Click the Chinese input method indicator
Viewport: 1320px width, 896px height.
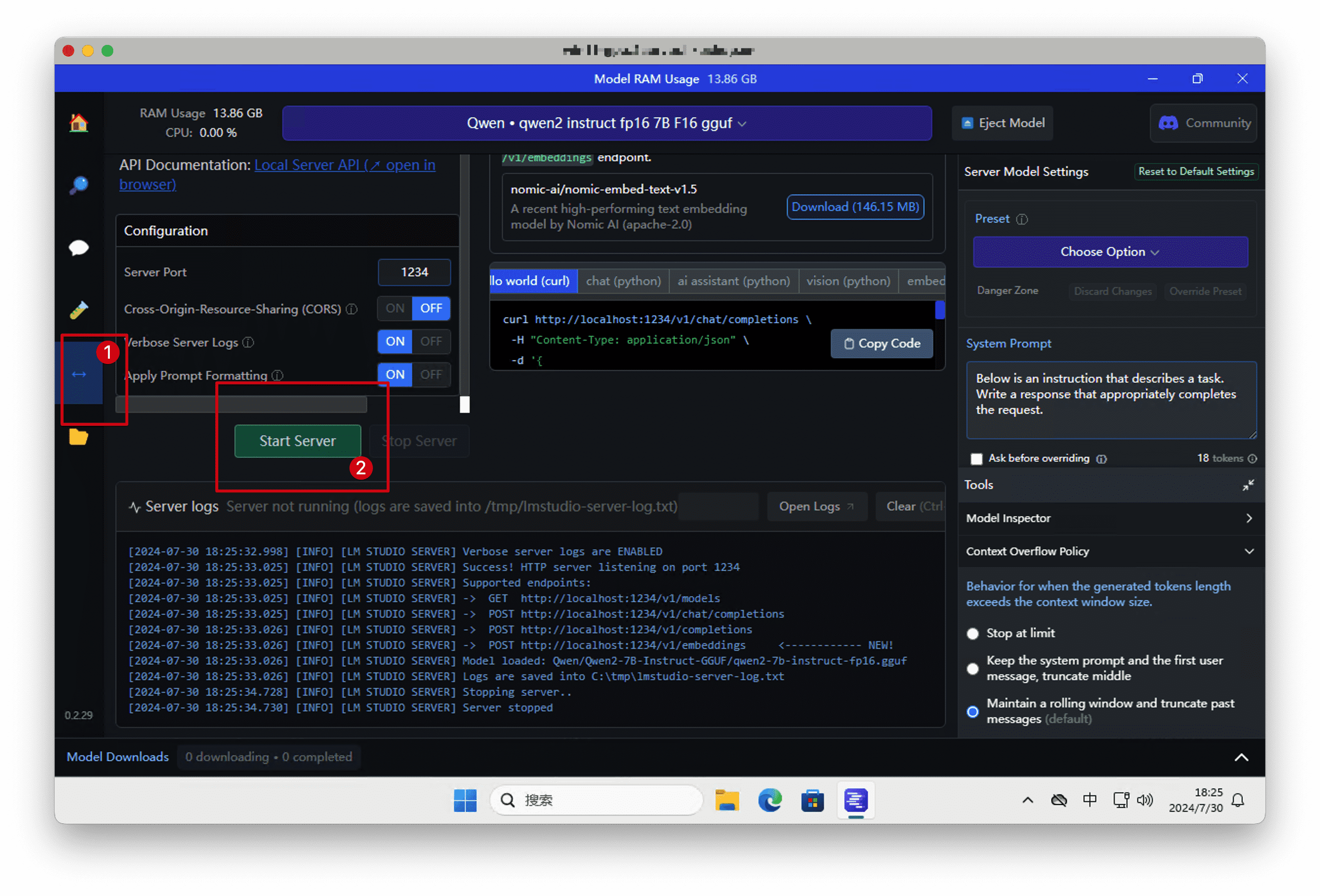(x=1090, y=800)
